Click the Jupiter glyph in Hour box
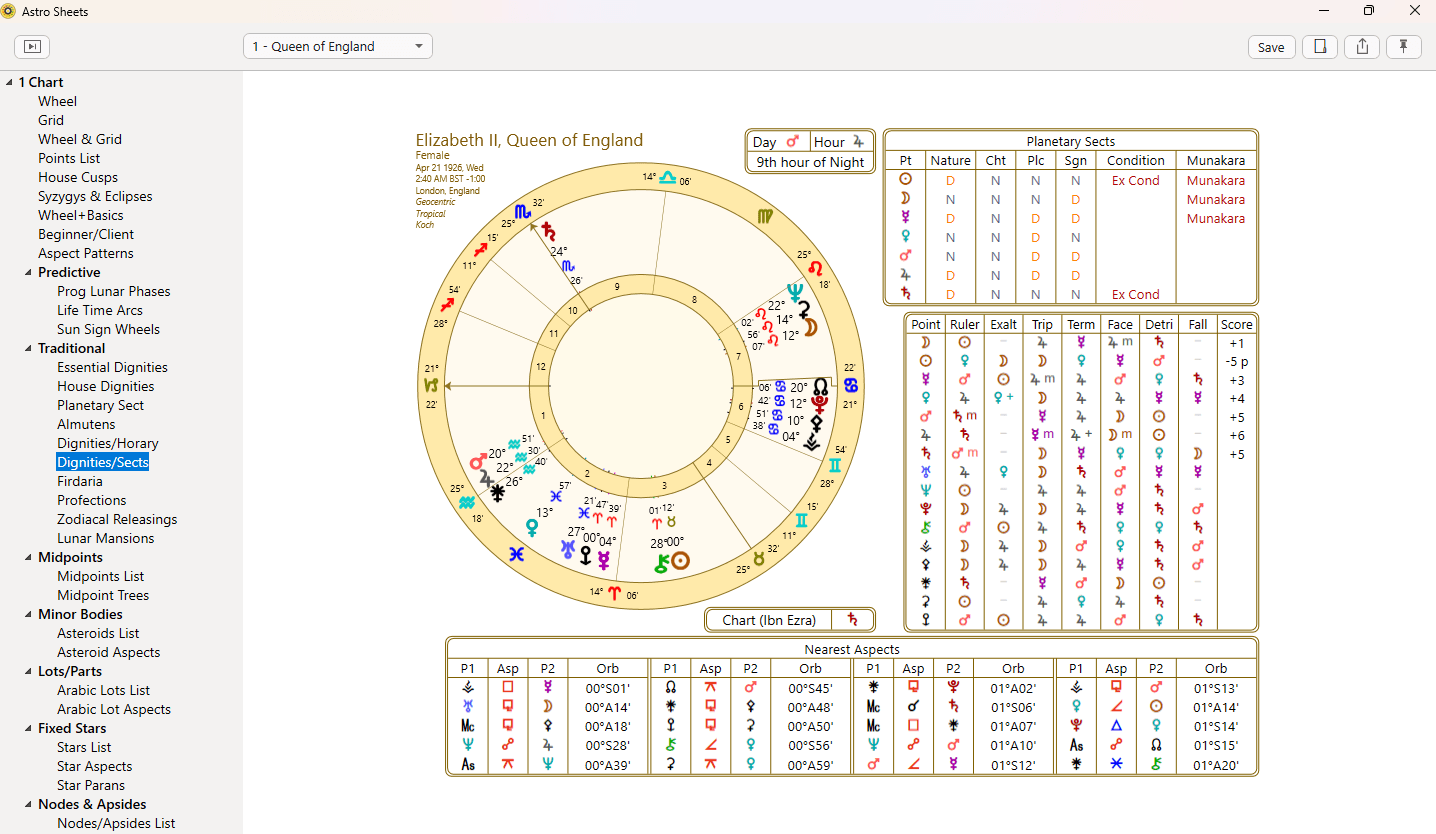 pyautogui.click(x=858, y=142)
